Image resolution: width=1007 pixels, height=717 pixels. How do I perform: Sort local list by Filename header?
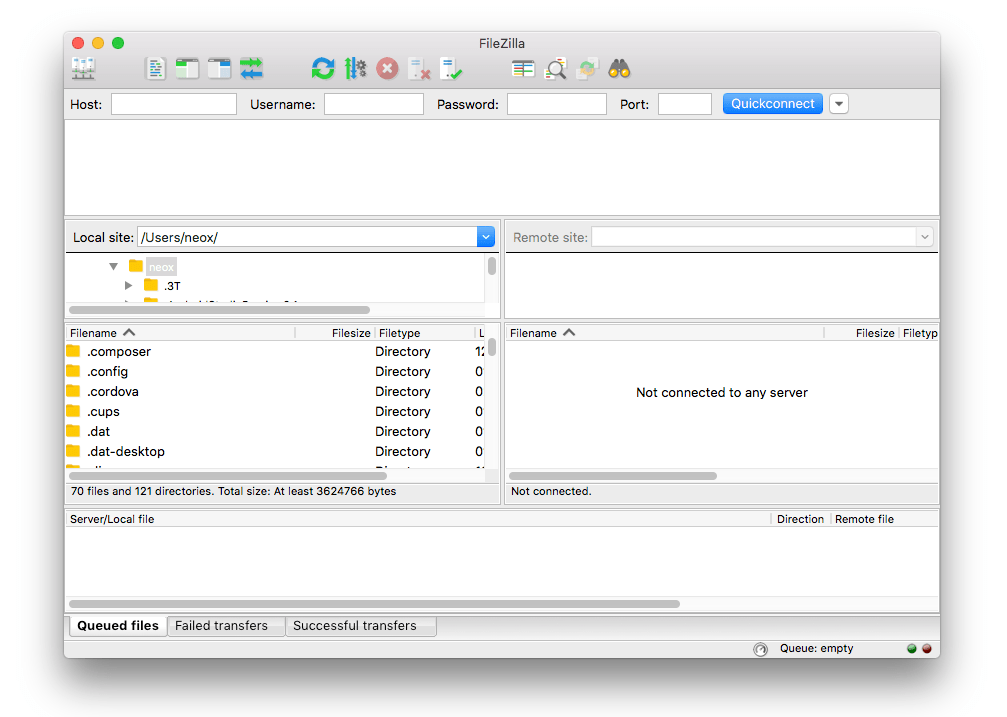[x=180, y=333]
